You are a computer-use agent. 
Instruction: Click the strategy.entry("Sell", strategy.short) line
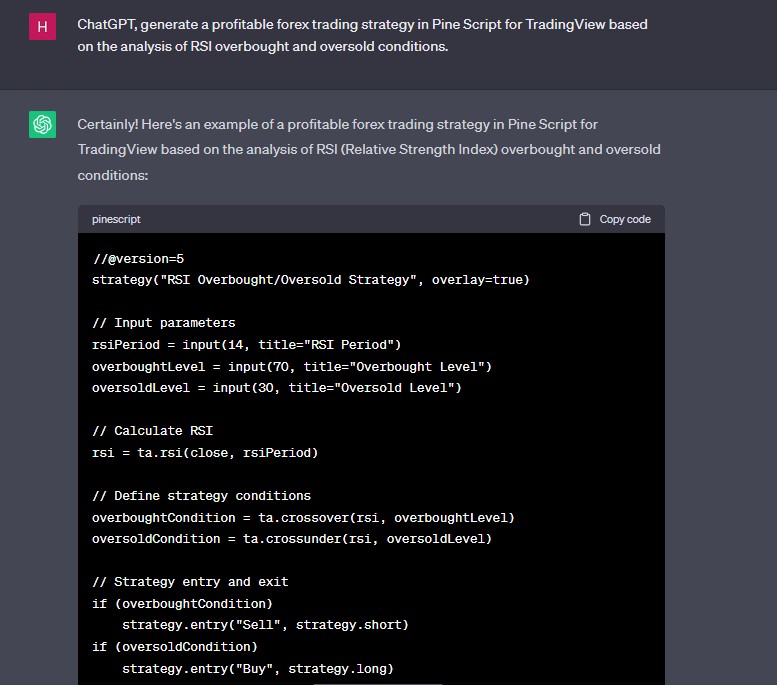coord(265,626)
